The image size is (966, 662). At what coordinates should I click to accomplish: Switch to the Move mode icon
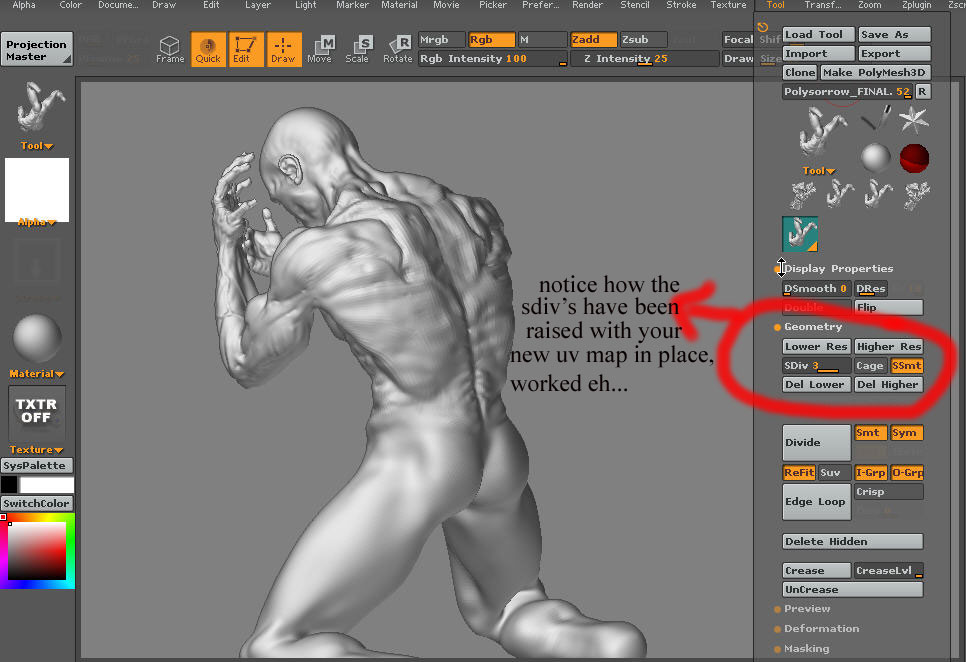click(x=320, y=49)
